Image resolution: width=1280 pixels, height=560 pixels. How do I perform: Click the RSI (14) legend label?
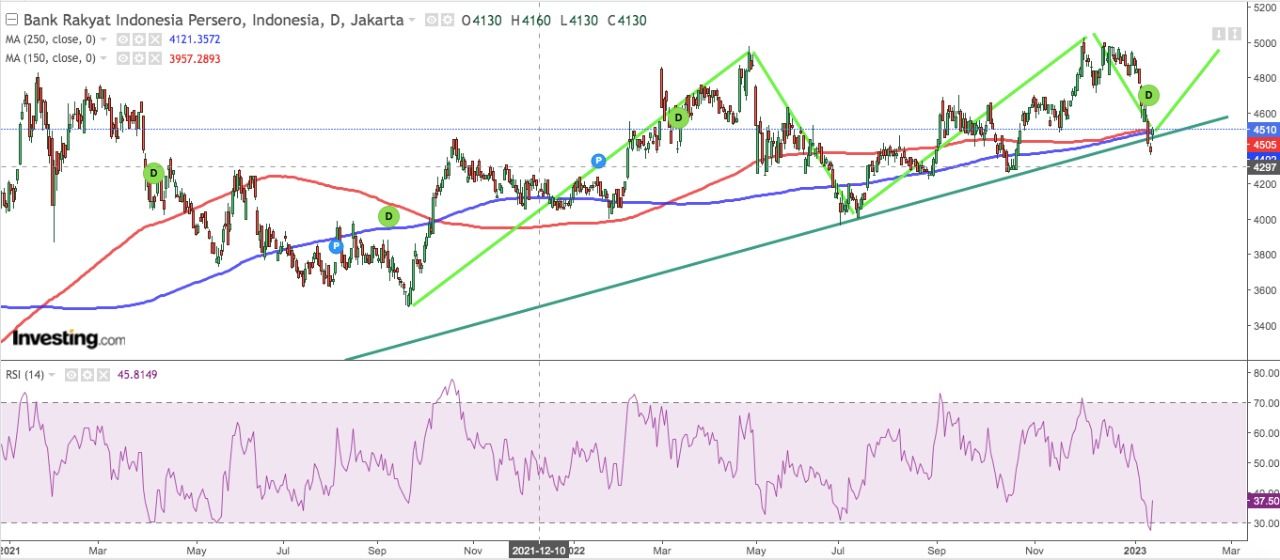[25, 375]
